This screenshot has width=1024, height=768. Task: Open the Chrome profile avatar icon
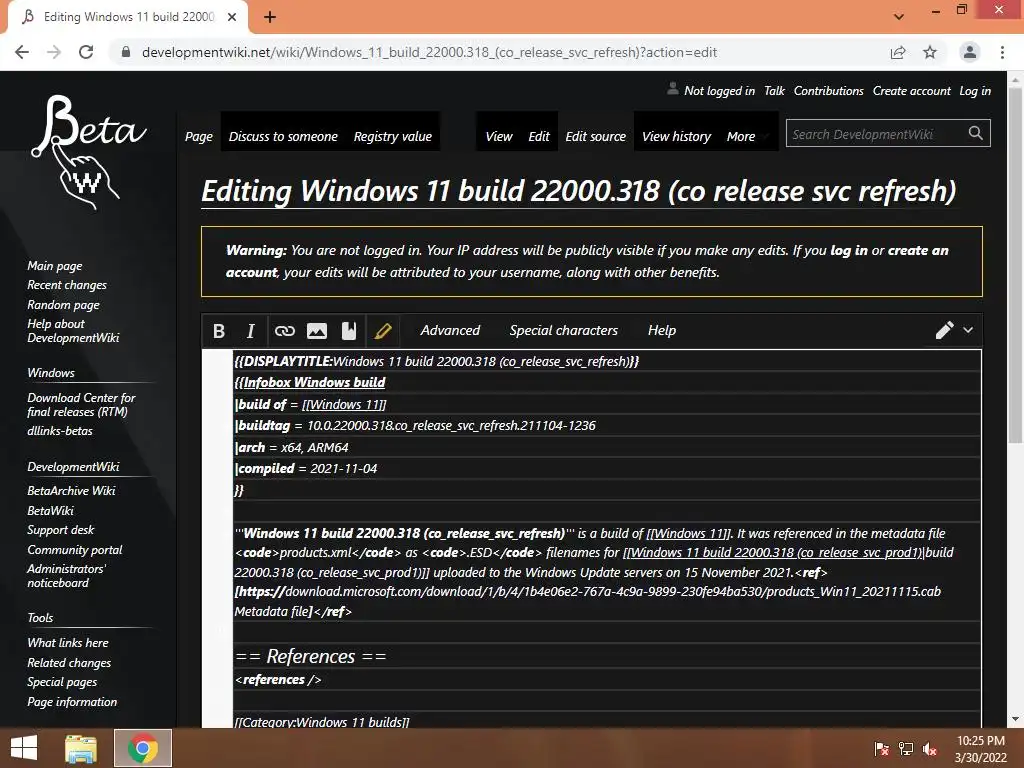pos(970,52)
